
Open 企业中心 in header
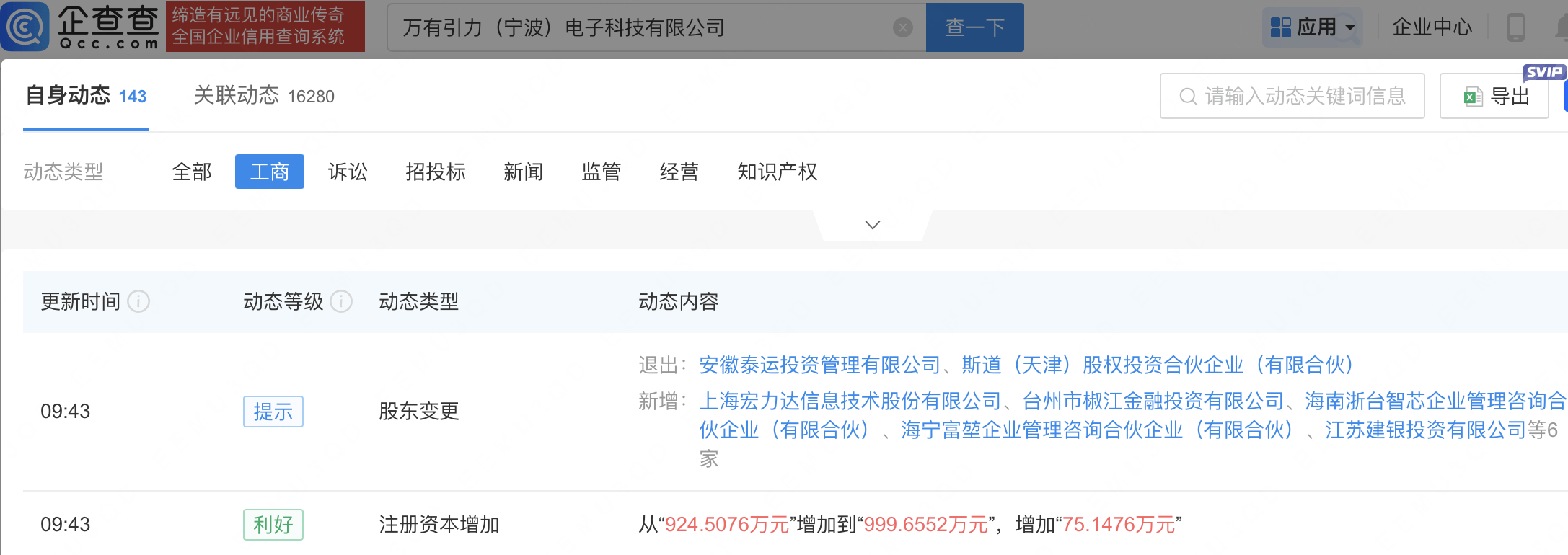[x=1432, y=27]
